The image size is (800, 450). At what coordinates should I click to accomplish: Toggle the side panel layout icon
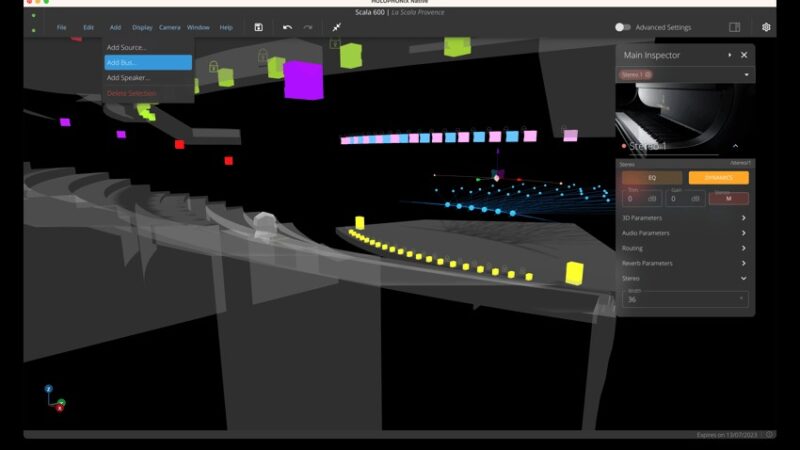(734, 27)
